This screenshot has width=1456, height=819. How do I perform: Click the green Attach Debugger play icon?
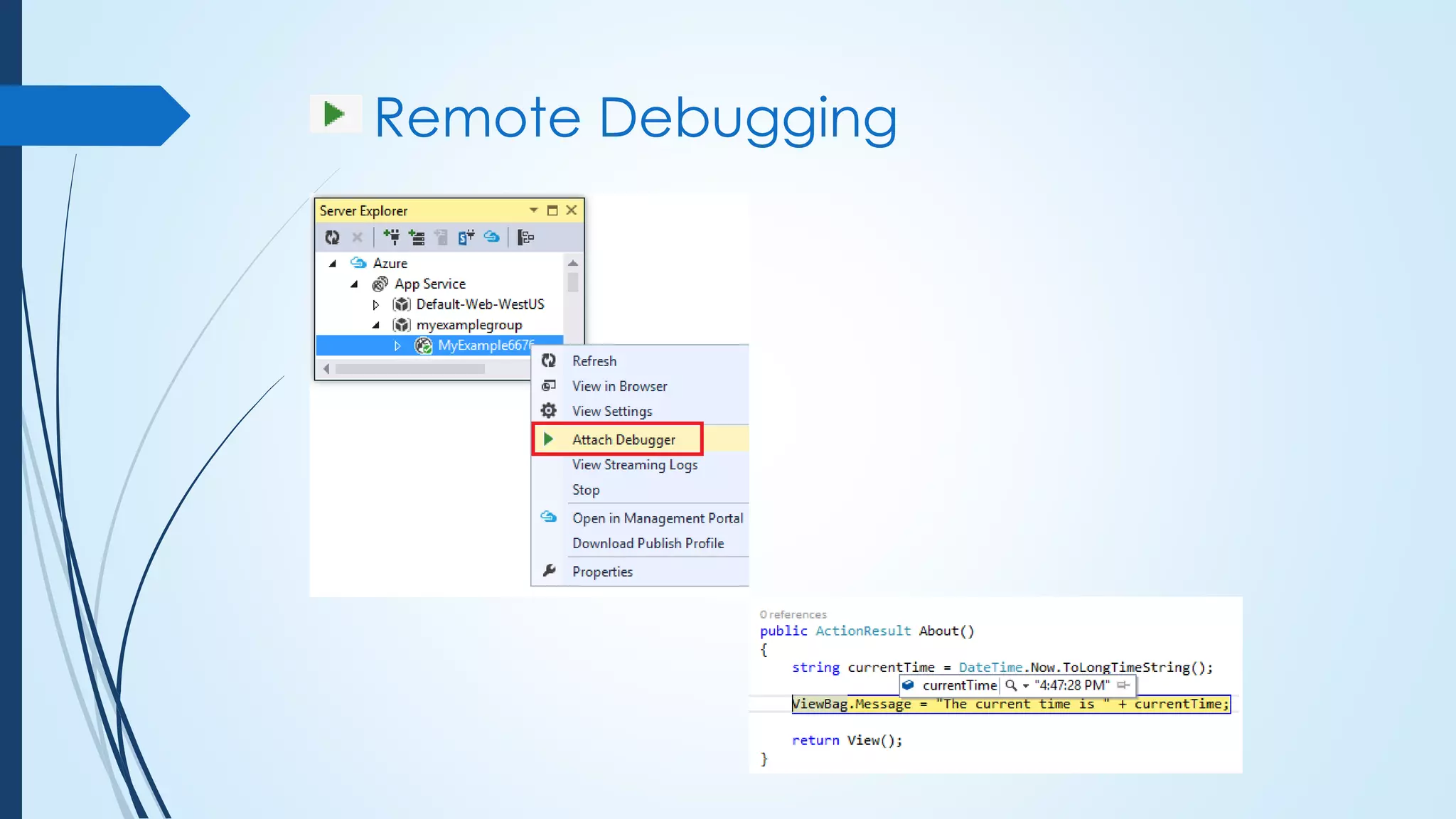tap(549, 439)
